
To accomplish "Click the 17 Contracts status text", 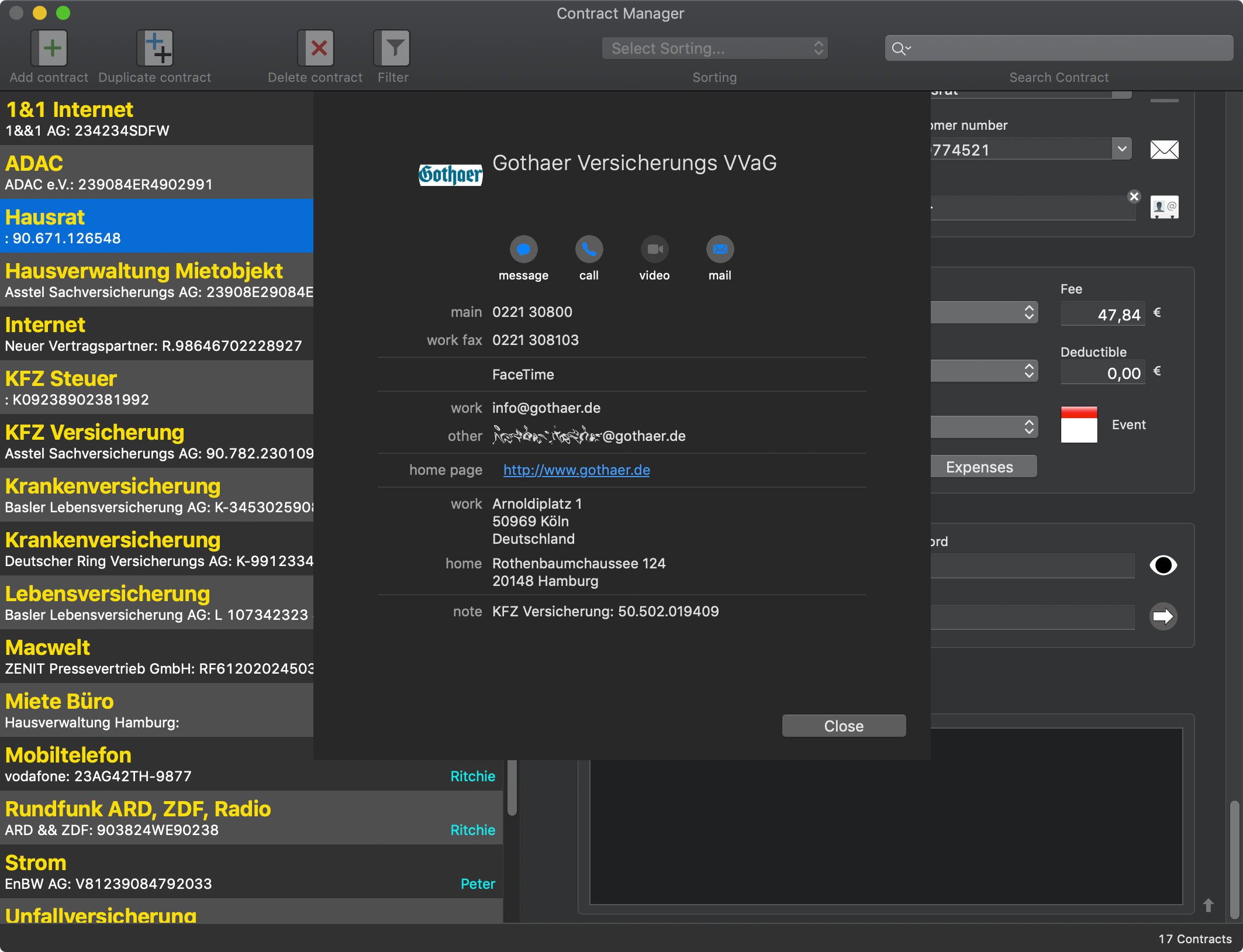I will point(1194,939).
